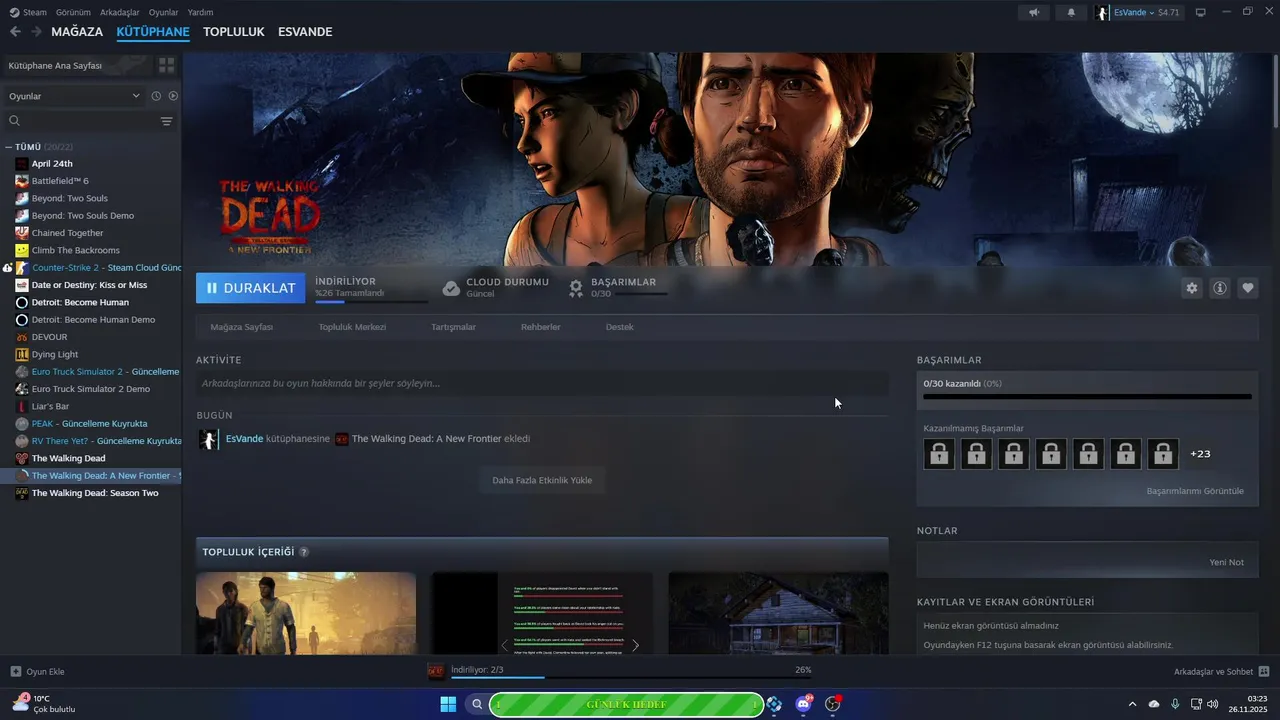
Task: Open the Tartışmalar link
Action: click(x=453, y=327)
